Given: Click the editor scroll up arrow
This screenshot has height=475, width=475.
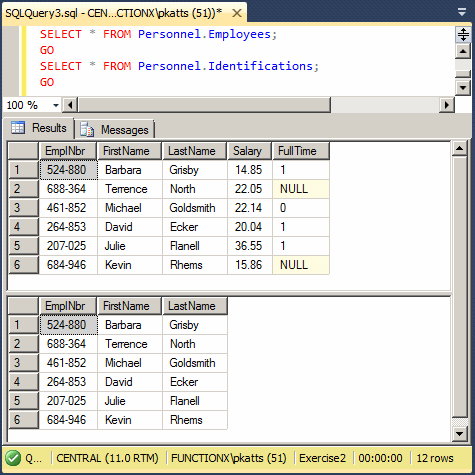Looking at the screenshot, I should [463, 51].
